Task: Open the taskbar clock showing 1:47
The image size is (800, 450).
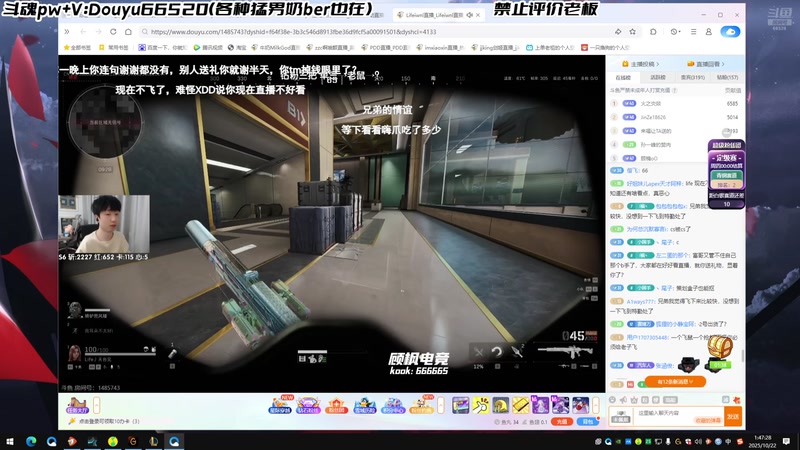Action: [763, 441]
